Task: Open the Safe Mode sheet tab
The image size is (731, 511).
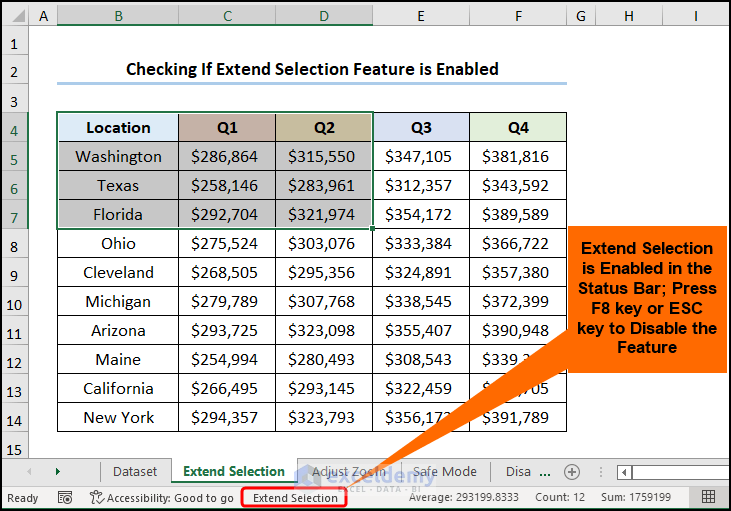Action: click(x=444, y=471)
